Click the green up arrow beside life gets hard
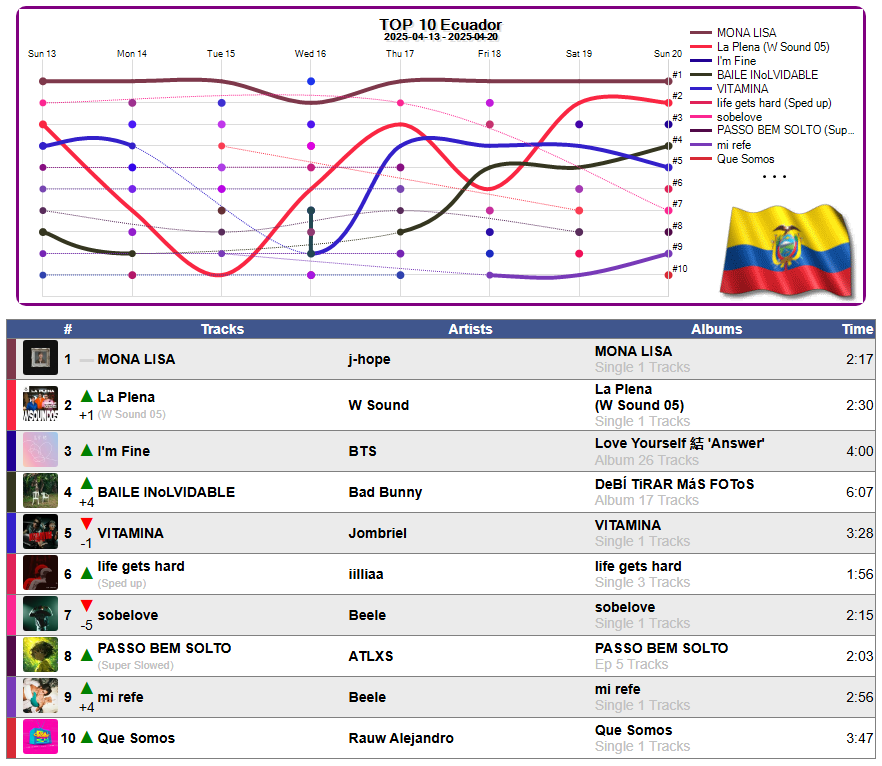The height and width of the screenshot is (766, 882). point(87,574)
